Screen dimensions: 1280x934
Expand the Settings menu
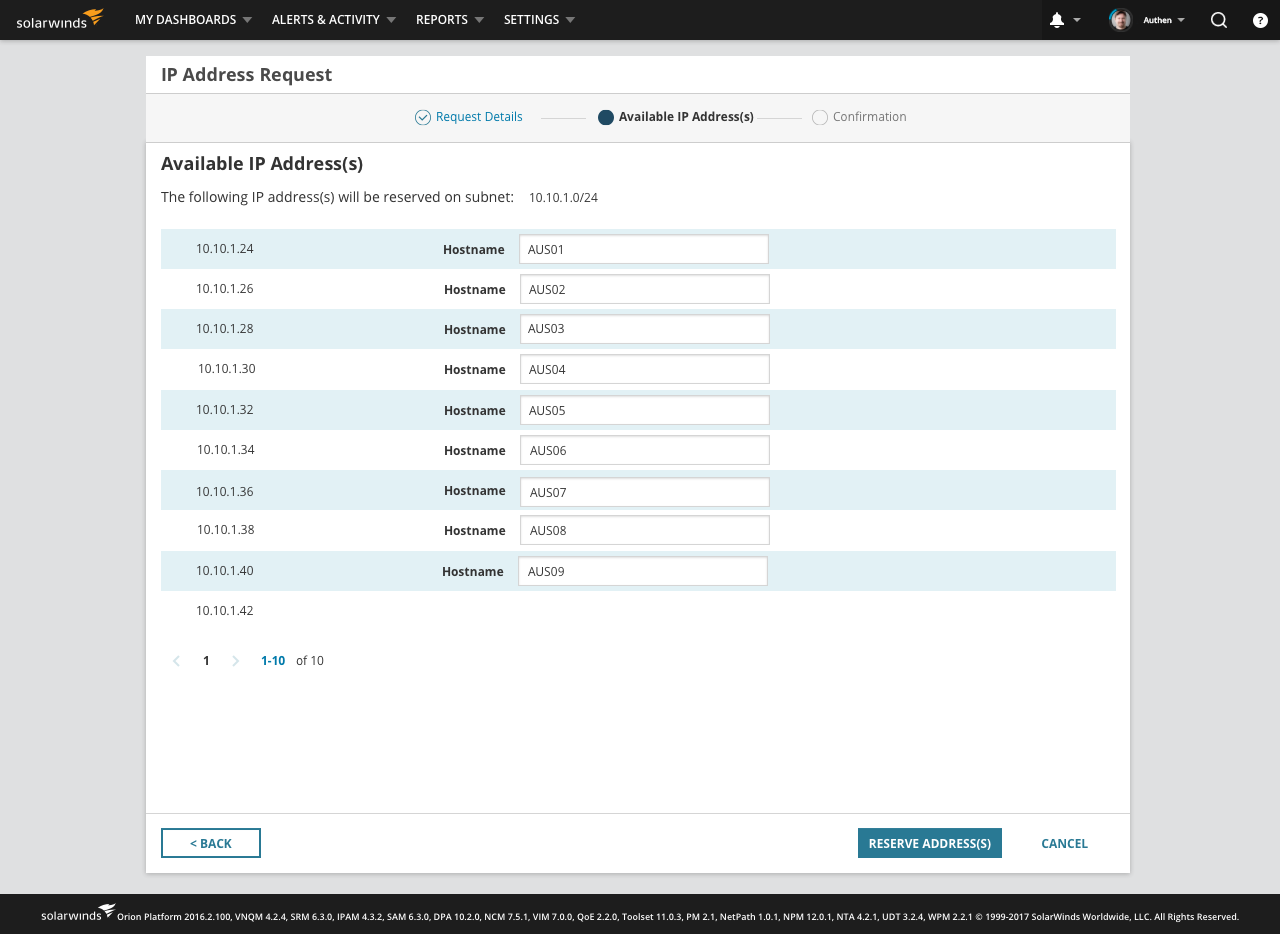tap(540, 20)
